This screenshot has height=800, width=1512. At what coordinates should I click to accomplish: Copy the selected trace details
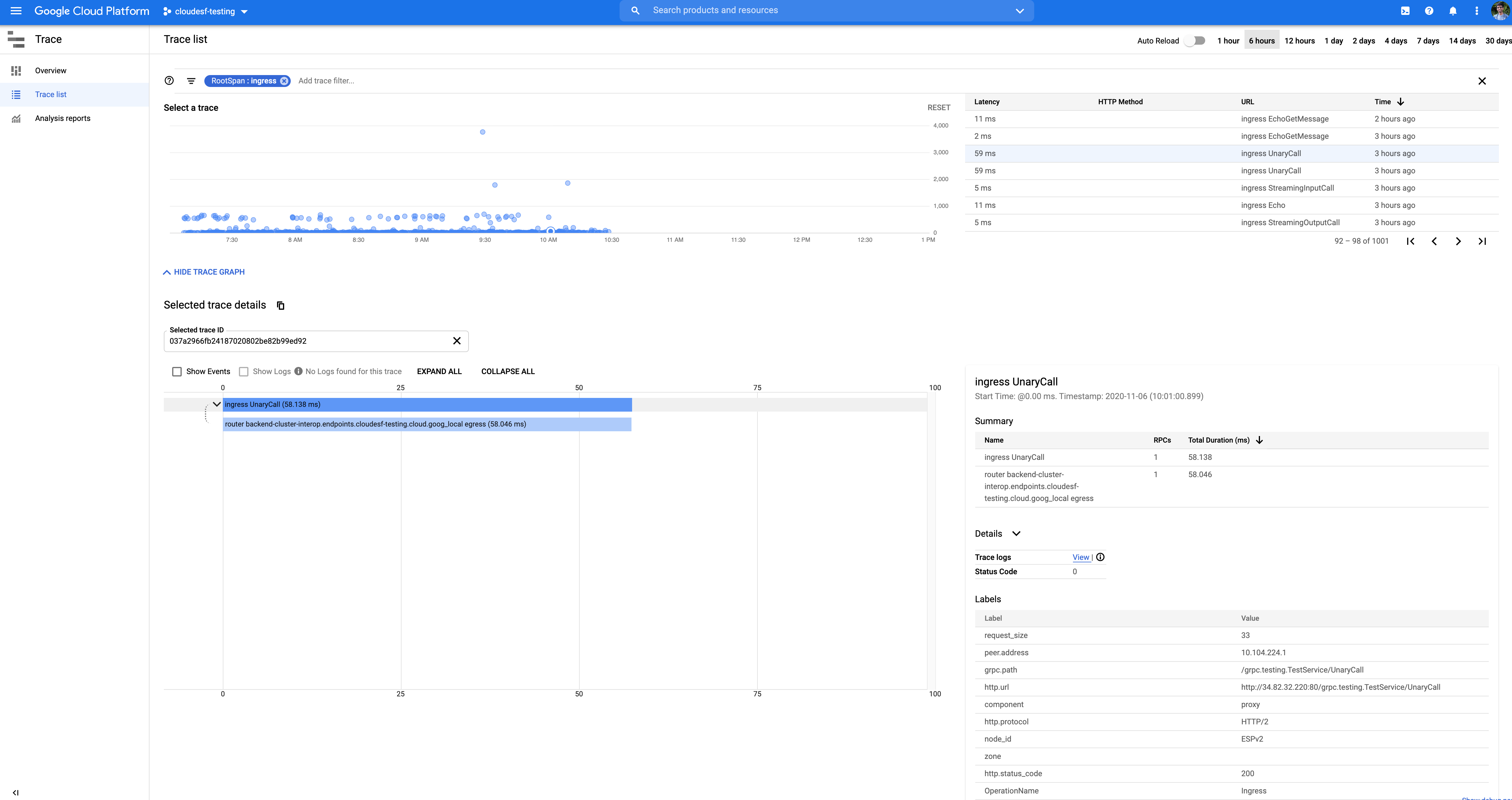point(280,305)
